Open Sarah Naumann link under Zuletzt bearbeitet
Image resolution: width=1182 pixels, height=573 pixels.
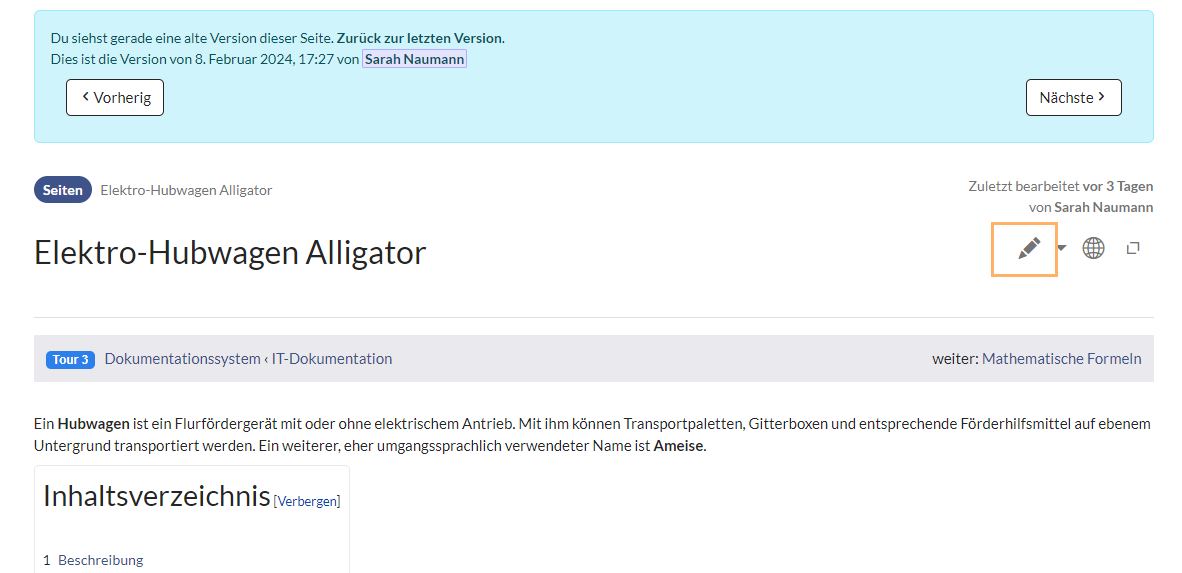coord(1104,207)
